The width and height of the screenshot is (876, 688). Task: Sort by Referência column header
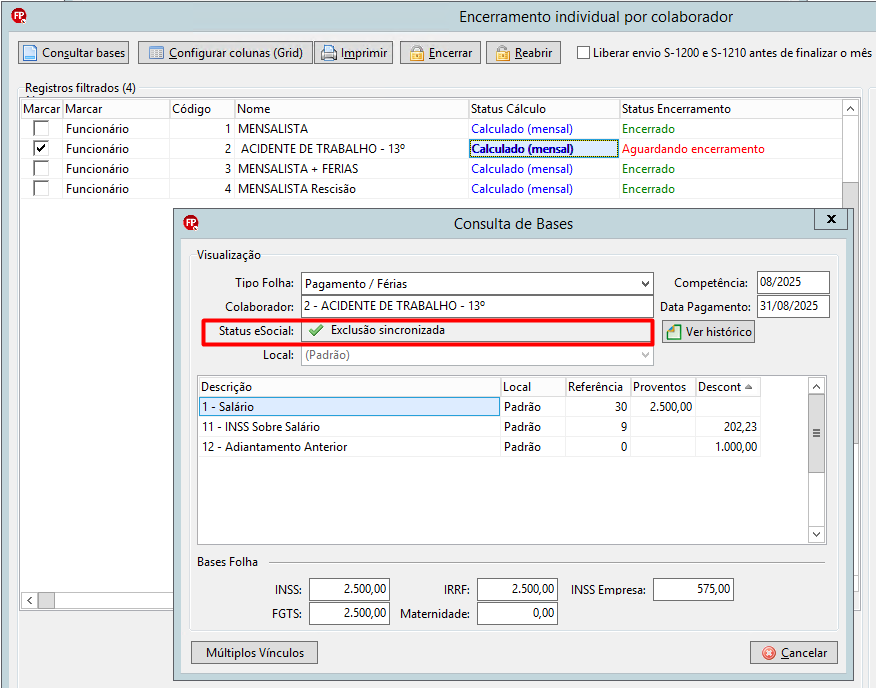click(598, 387)
